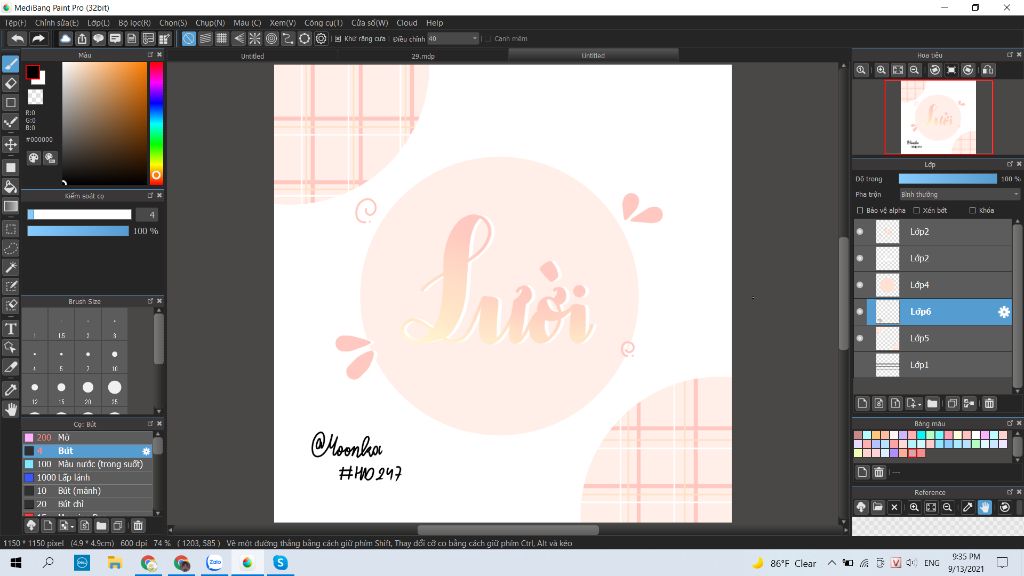Open settings gear of Lớp6 layer
Image resolution: width=1024 pixels, height=576 pixels.
[x=1004, y=312]
